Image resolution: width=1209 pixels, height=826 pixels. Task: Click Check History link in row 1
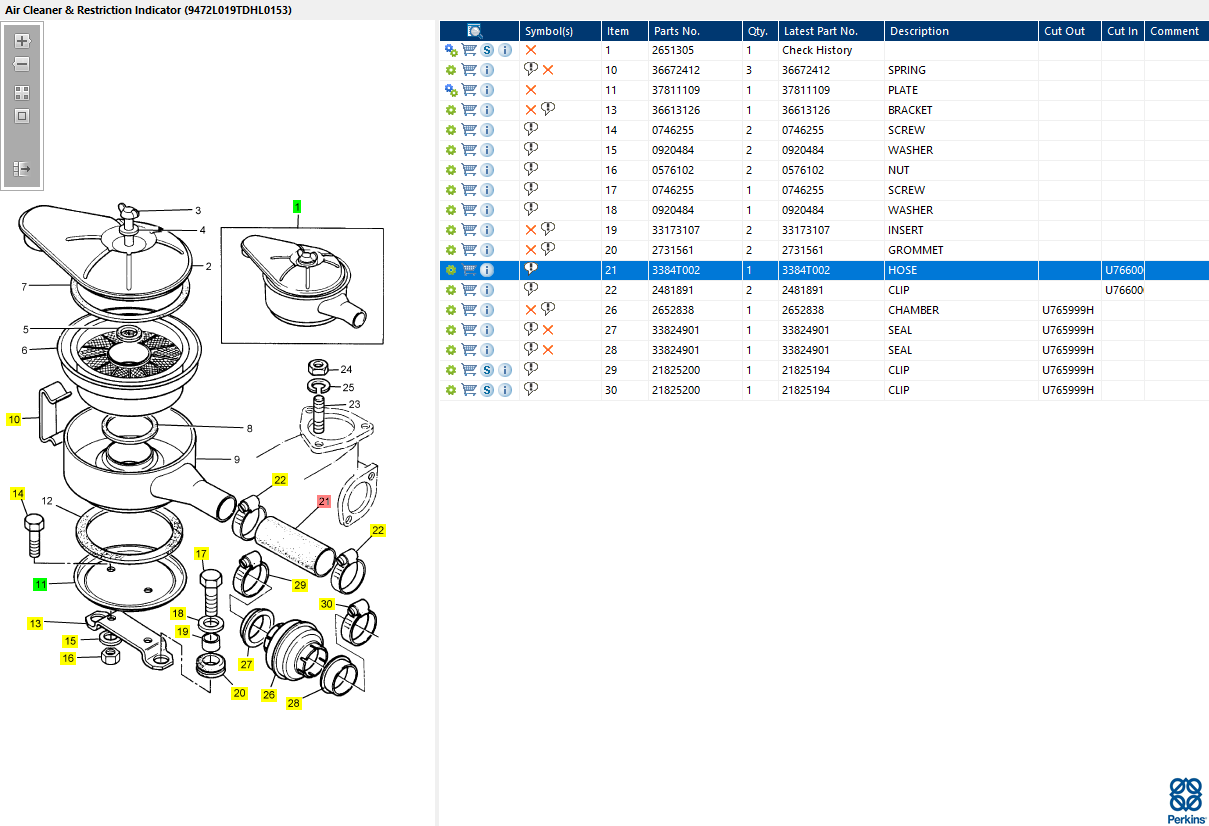click(817, 50)
